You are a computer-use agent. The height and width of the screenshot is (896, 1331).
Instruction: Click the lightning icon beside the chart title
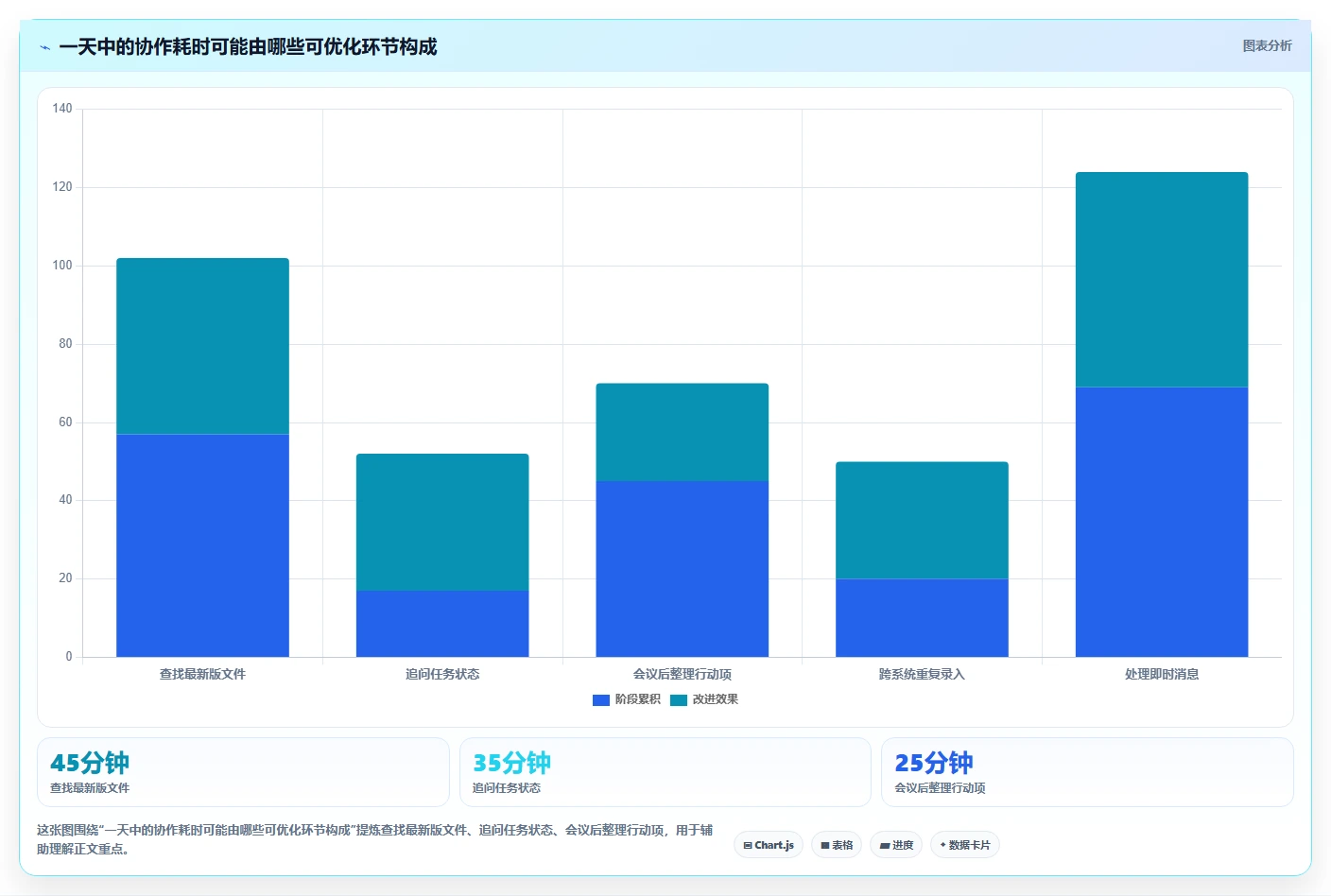point(44,47)
